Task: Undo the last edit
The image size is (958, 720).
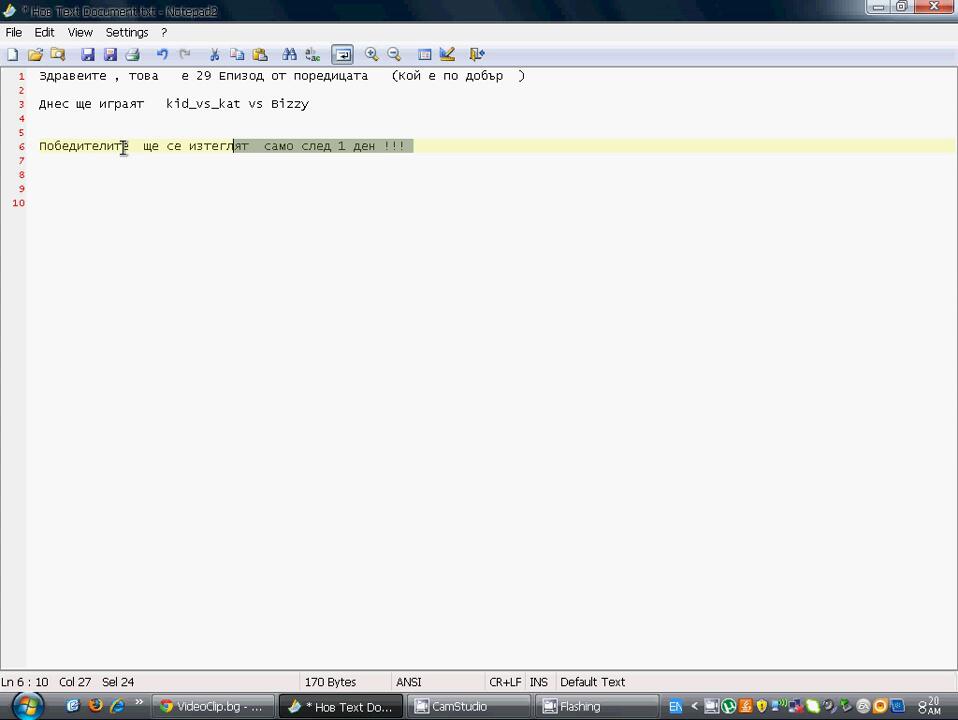Action: [162, 54]
